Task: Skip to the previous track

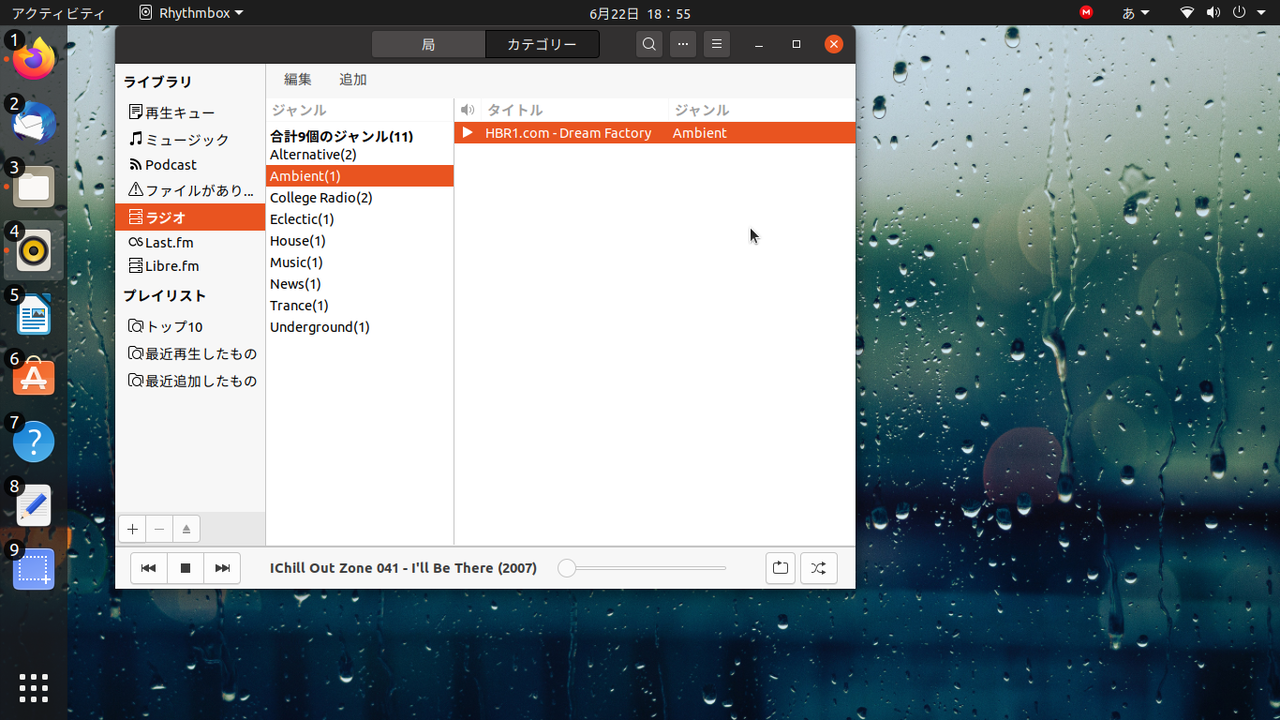Action: coord(148,568)
